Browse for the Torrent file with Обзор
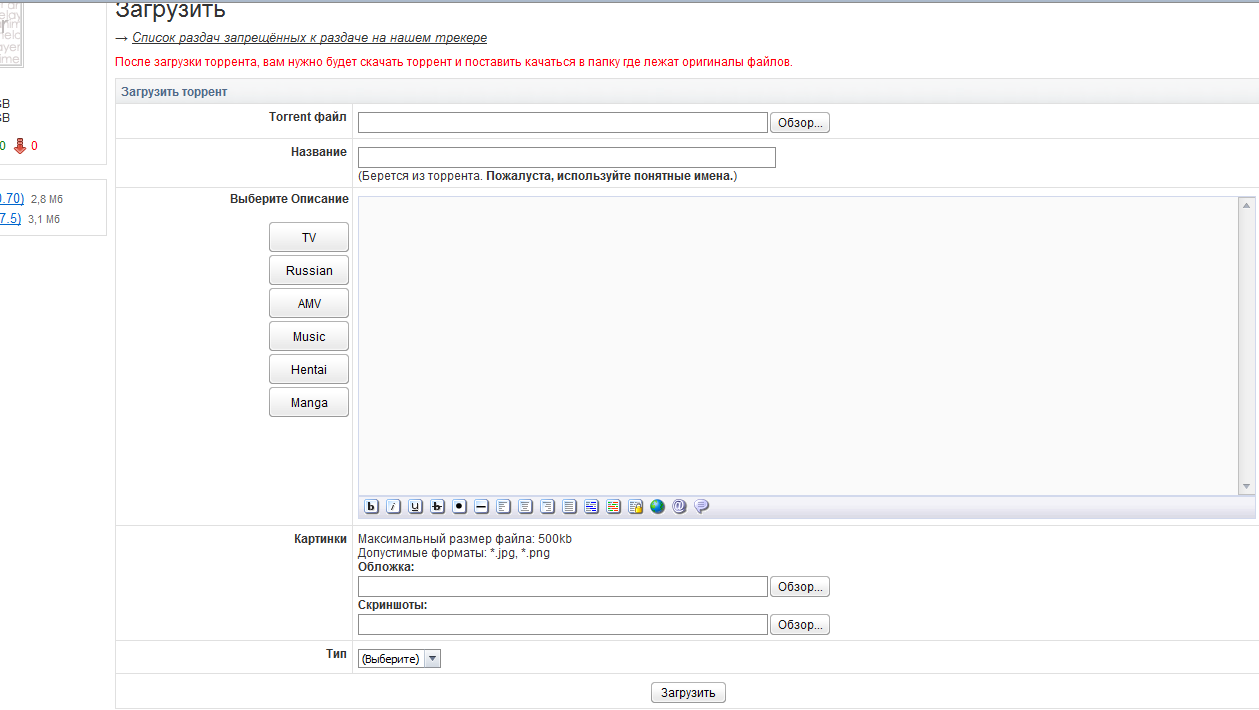Image resolution: width=1259 pixels, height=710 pixels. click(799, 123)
